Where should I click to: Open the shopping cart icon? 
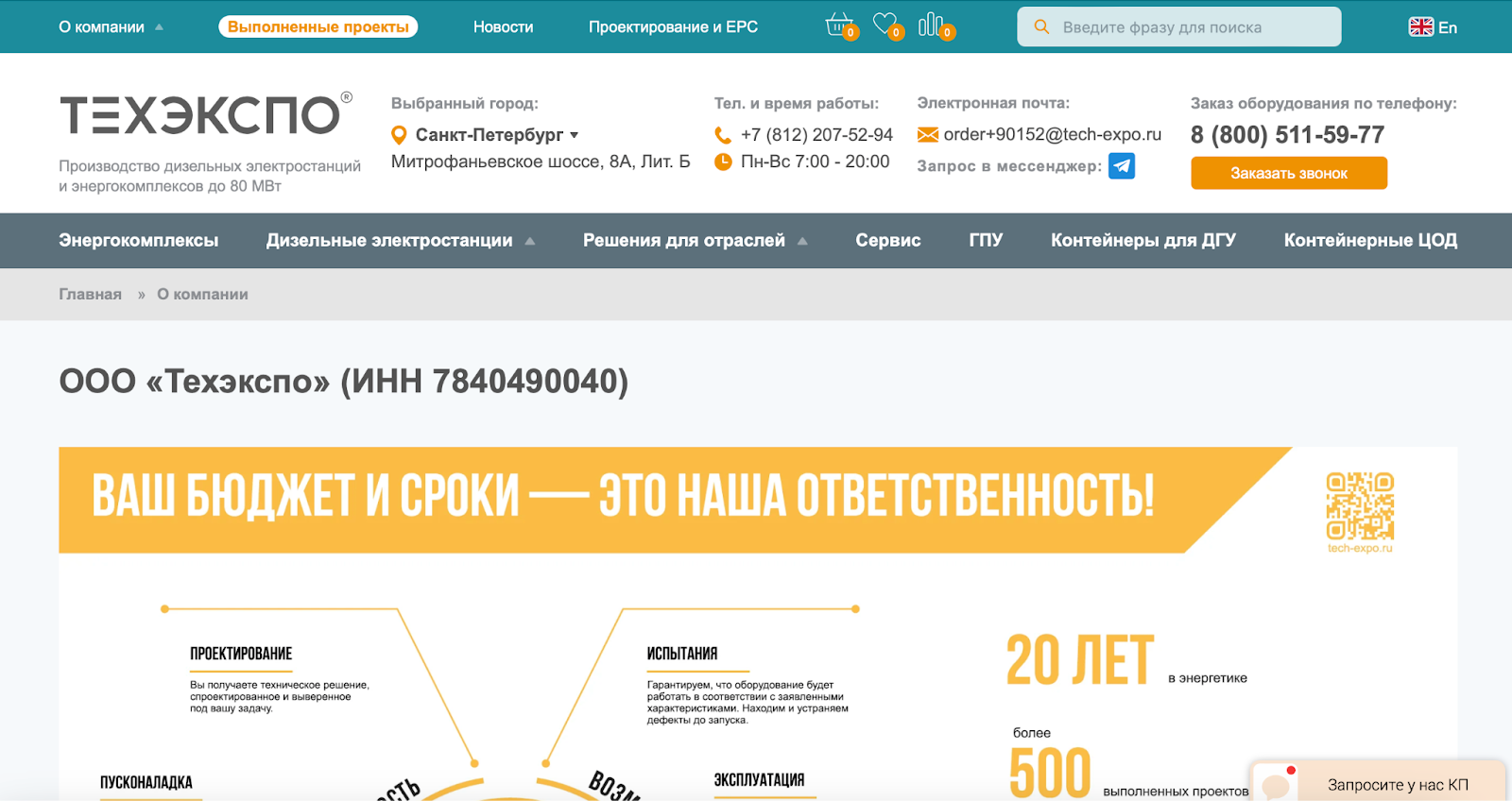(838, 26)
